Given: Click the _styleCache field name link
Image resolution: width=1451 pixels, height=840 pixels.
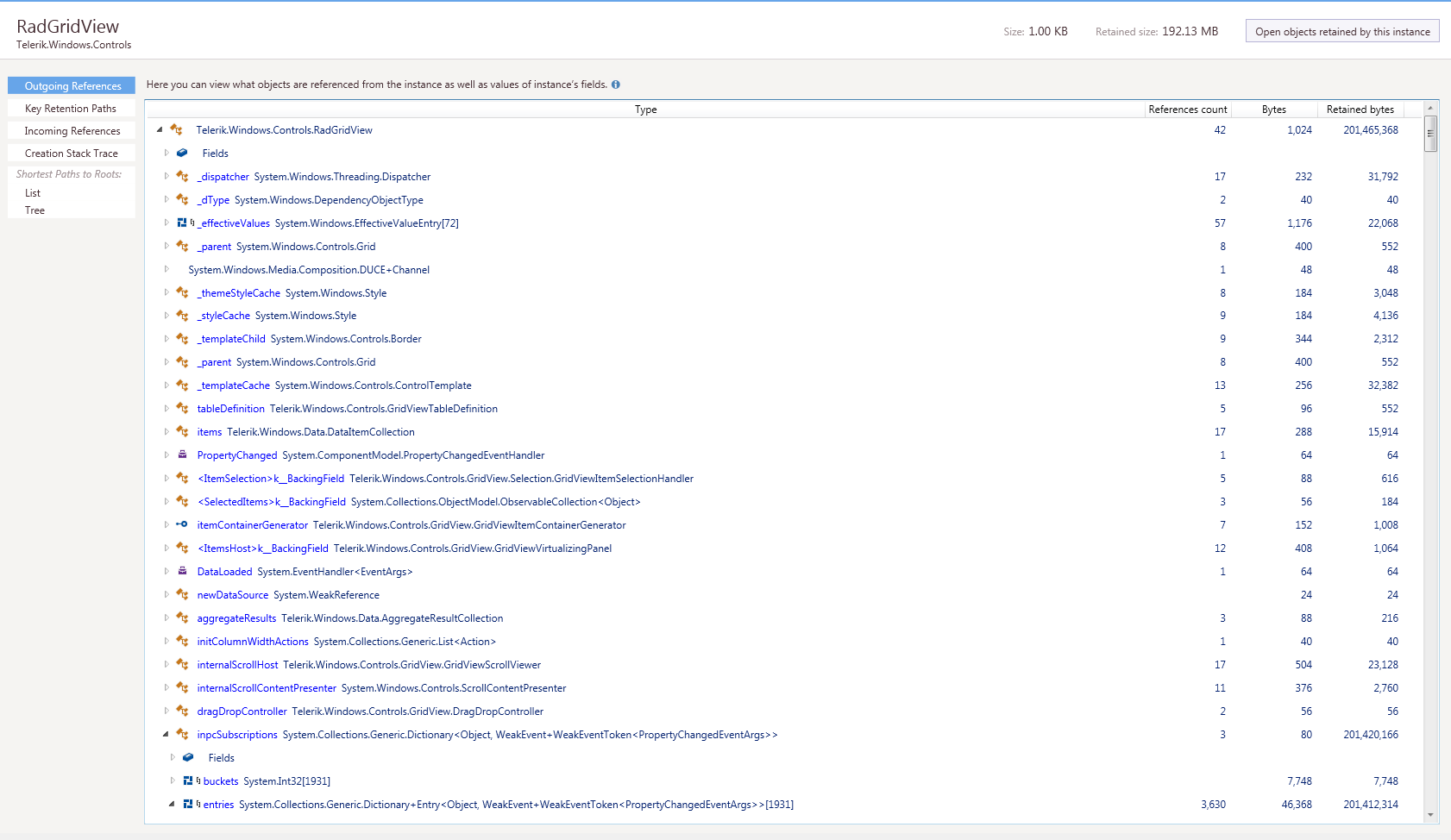Looking at the screenshot, I should [223, 316].
